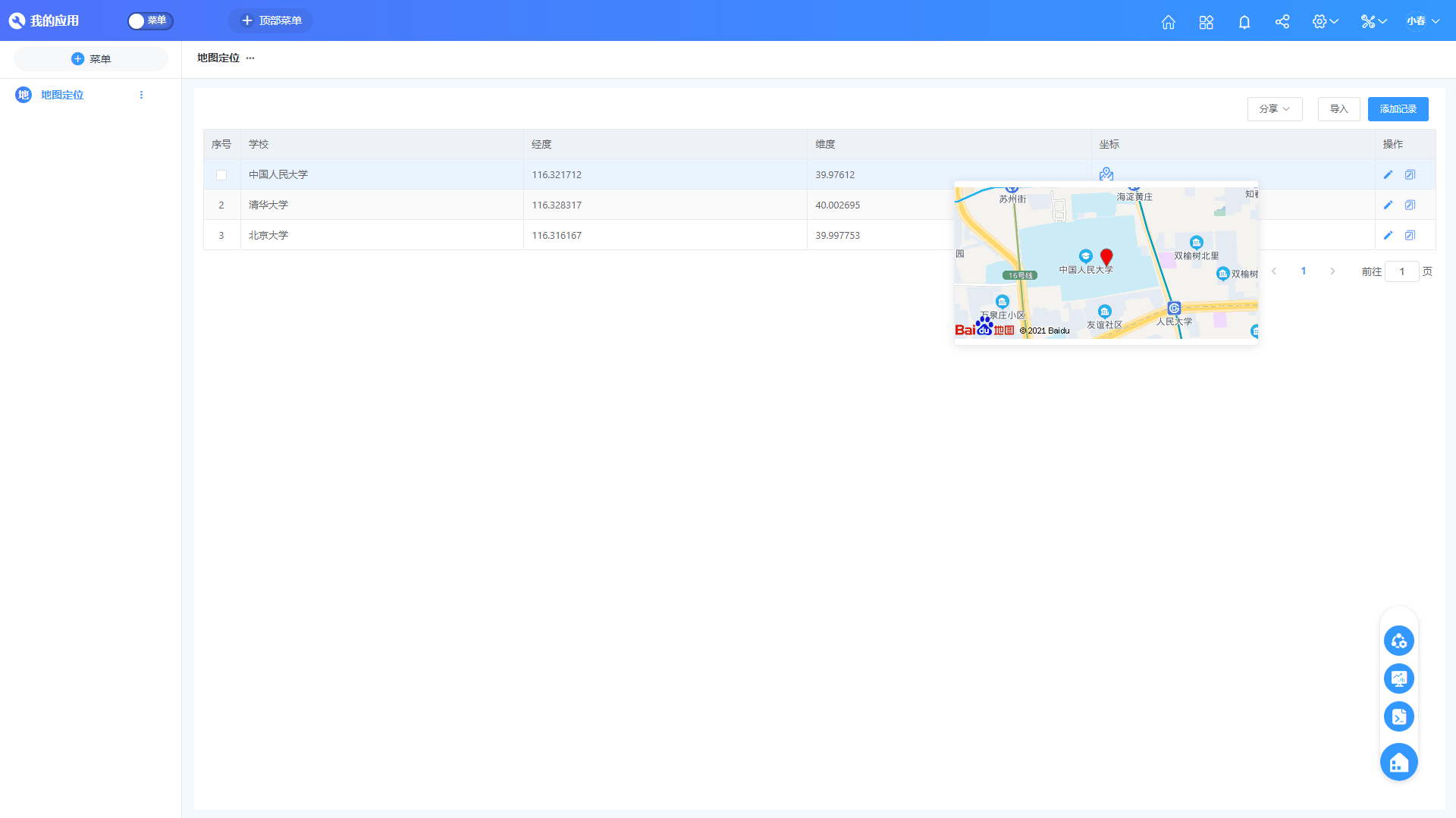
Task: Select 地图定位 in the sidebar
Action: pyautogui.click(x=62, y=95)
